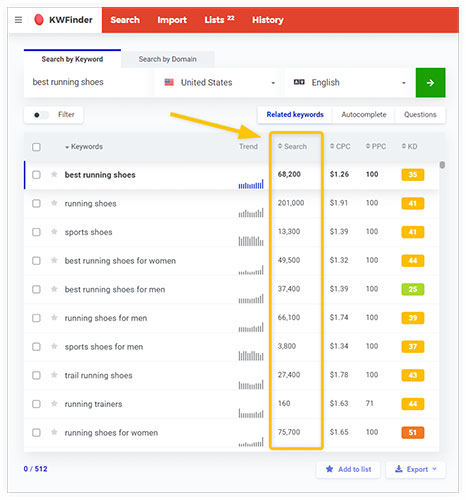The image size is (466, 500).
Task: Click the running trainers keyword text
Action: click(93, 404)
